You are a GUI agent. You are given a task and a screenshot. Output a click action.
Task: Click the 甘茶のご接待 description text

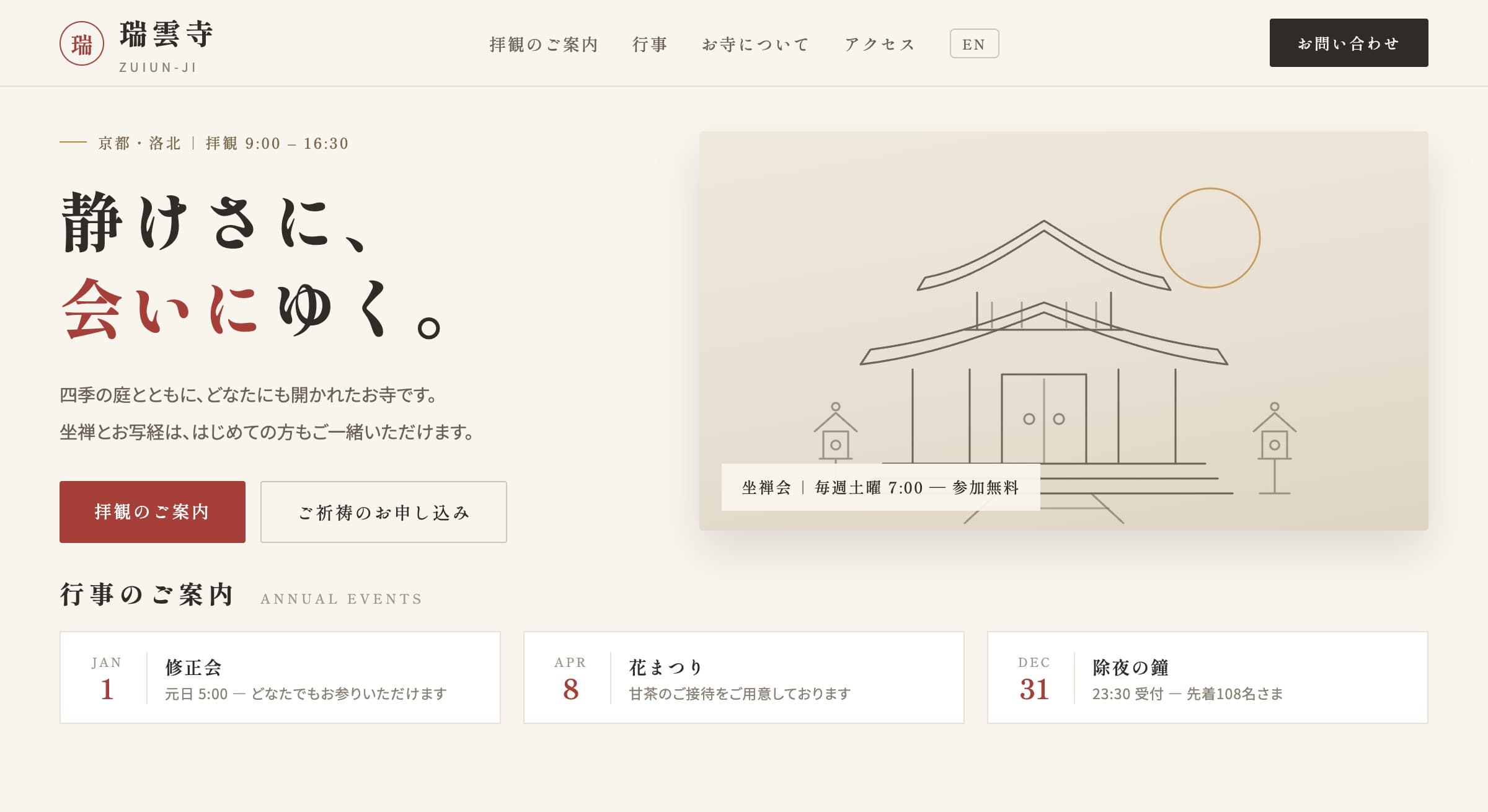[x=740, y=694]
